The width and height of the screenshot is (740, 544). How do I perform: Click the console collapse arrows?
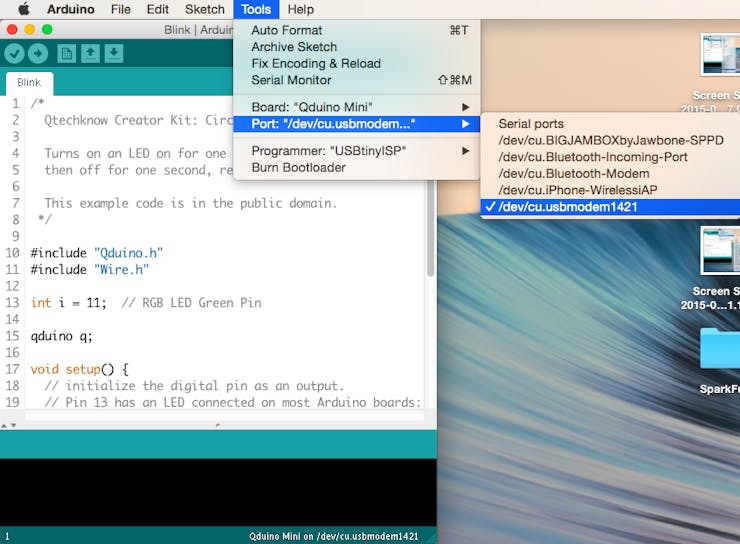coord(8,425)
